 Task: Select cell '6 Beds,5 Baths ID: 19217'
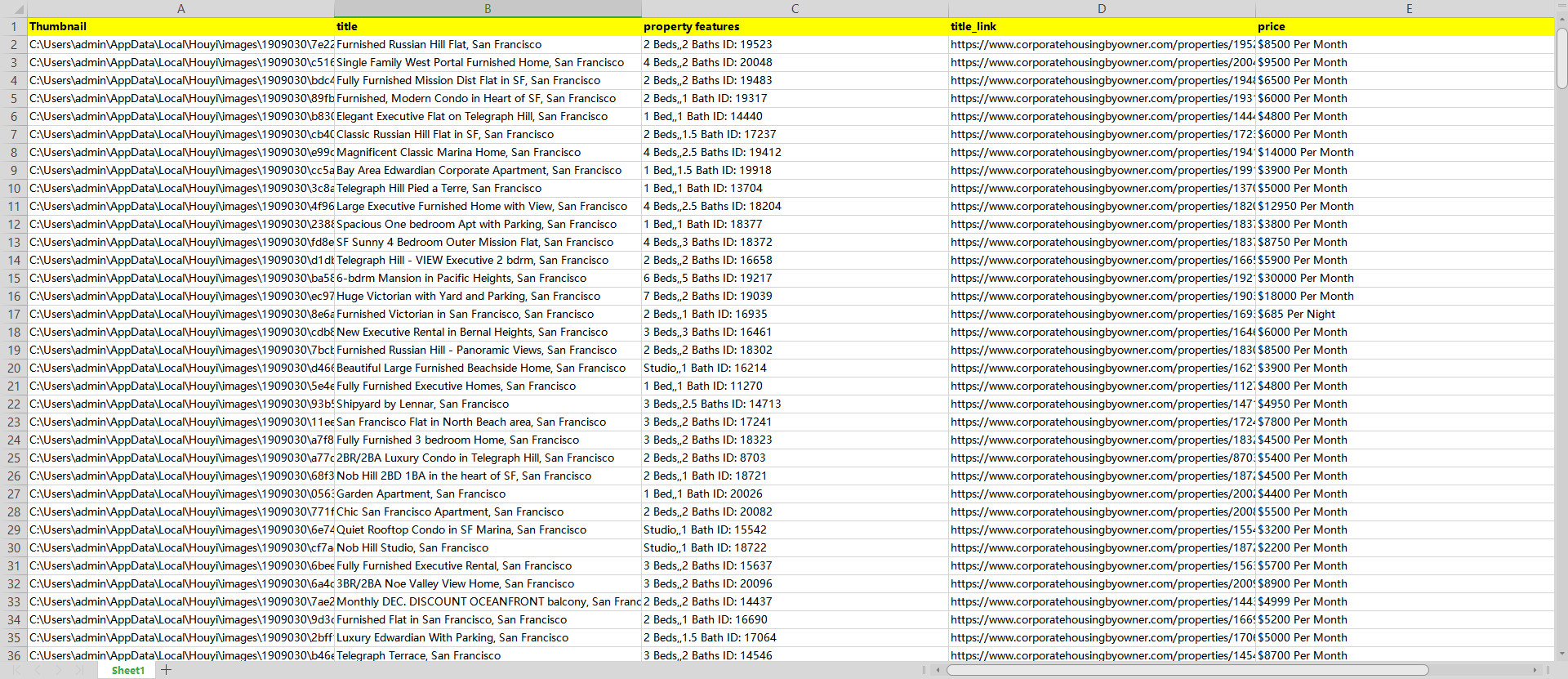click(795, 278)
